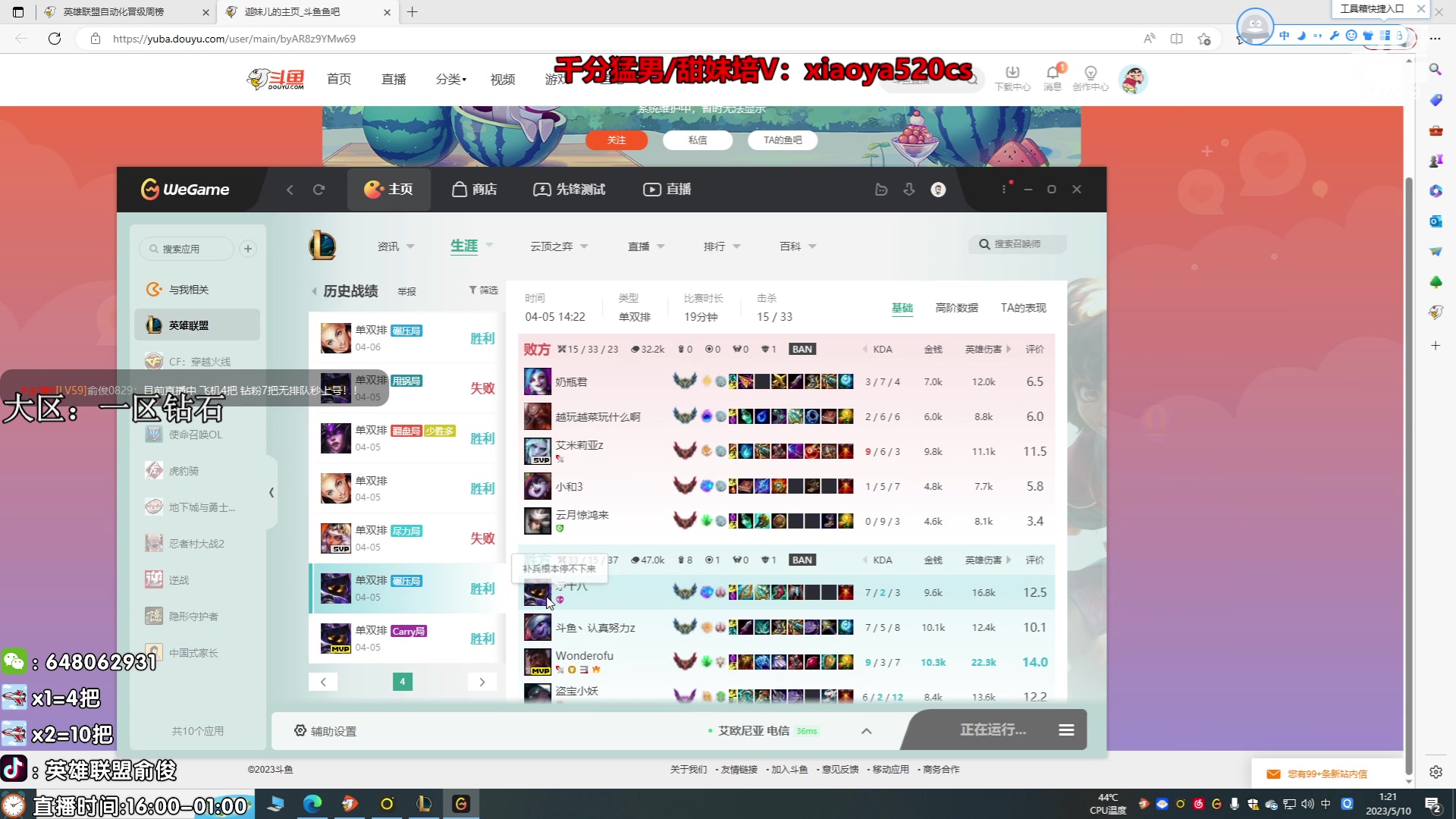Switch to the 主页 tab in WeGame
This screenshot has width=1456, height=819.
point(389,190)
